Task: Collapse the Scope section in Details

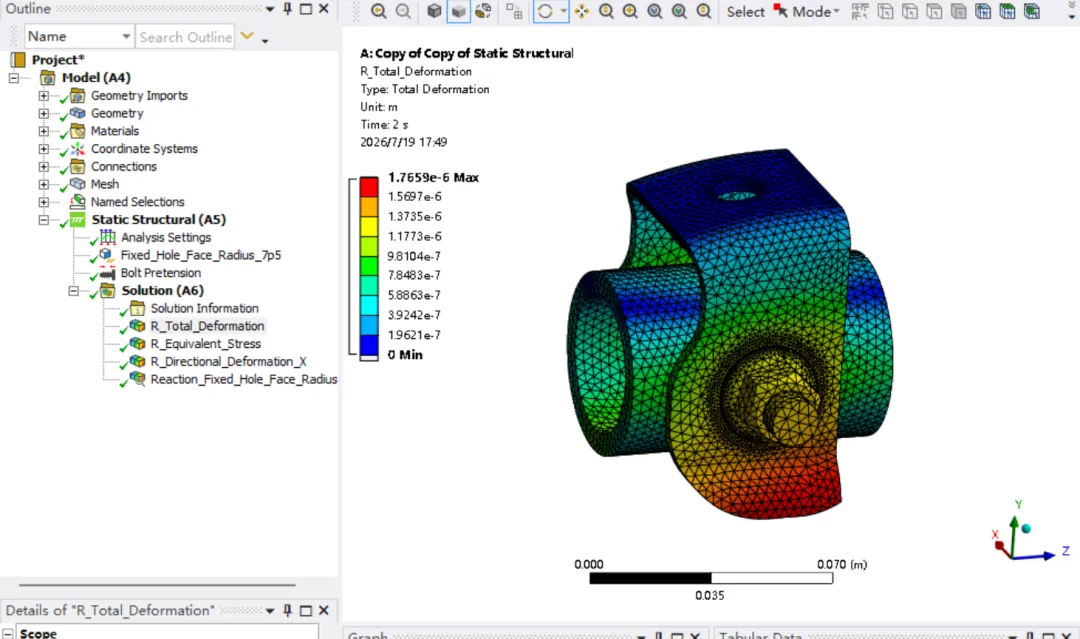Action: pyautogui.click(x=8, y=633)
